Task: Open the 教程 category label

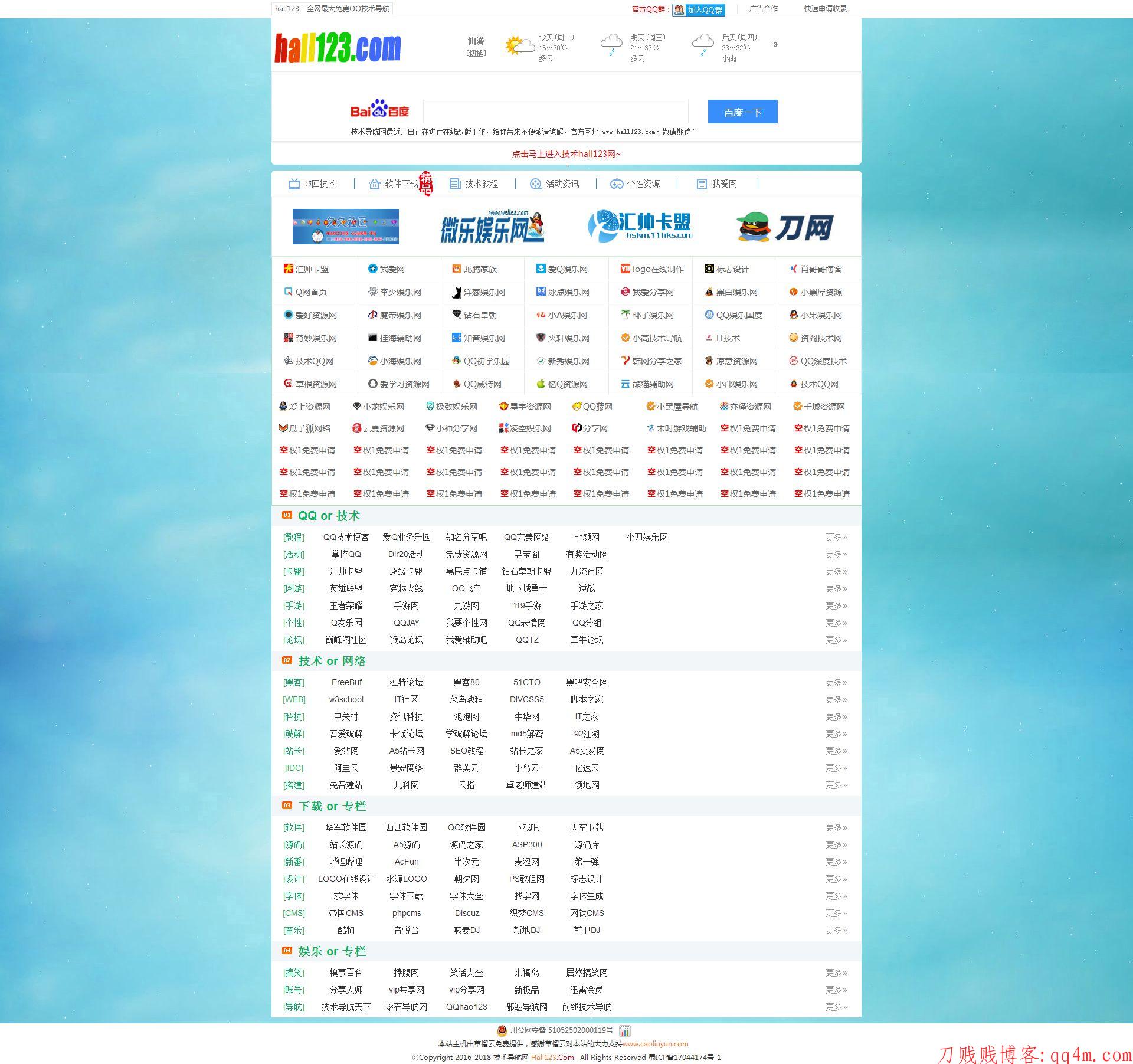Action: point(294,538)
